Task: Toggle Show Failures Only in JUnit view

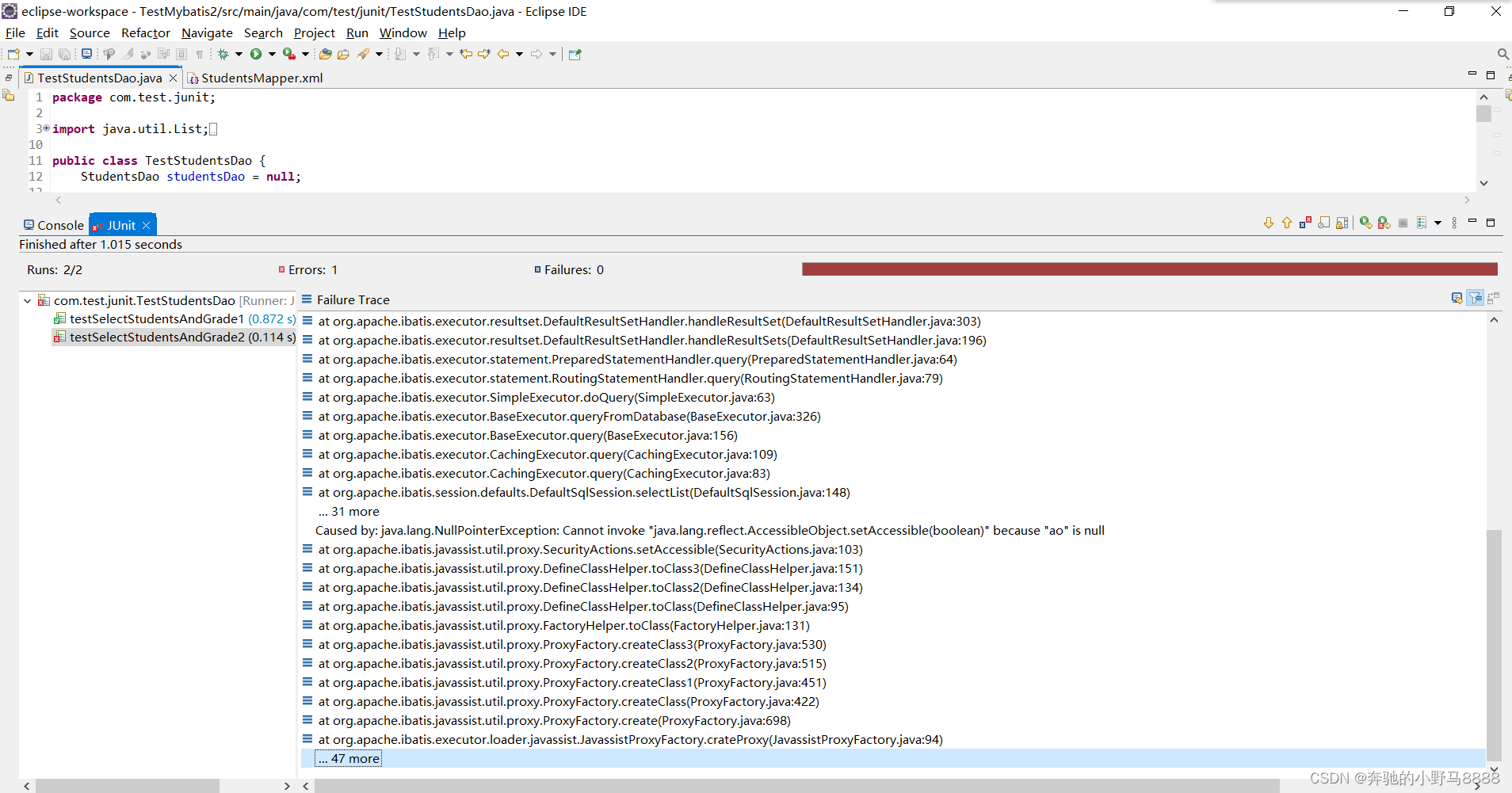Action: (x=1305, y=223)
